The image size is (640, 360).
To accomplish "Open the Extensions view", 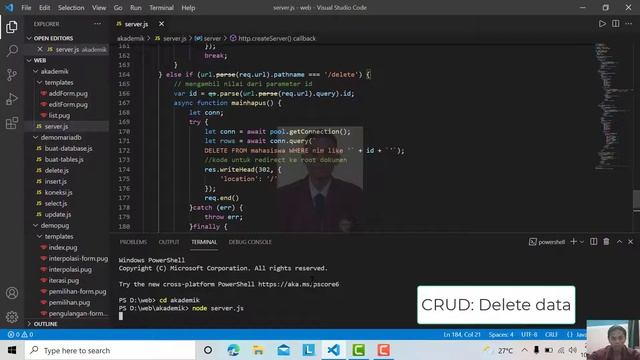I will click(12, 122).
